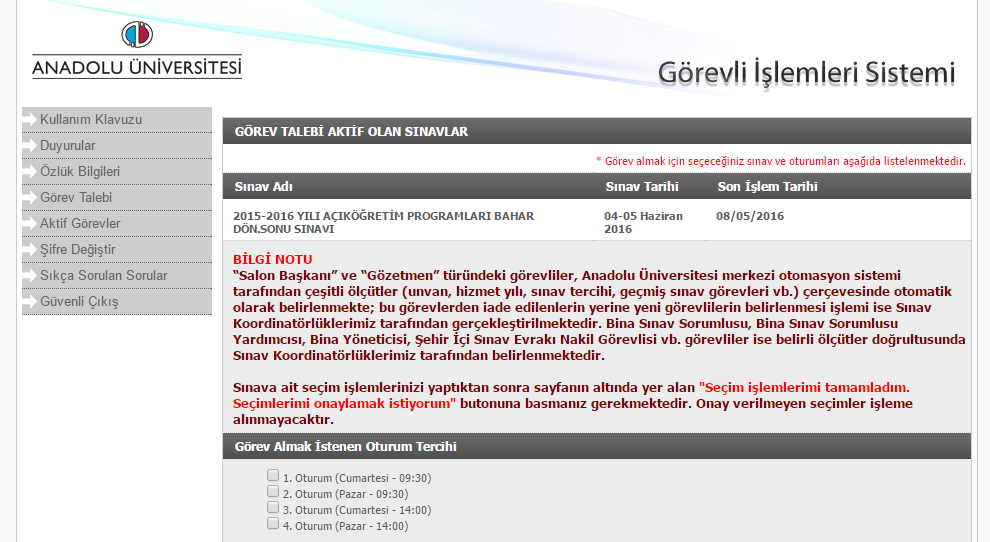
Task: Click arrow icon beside Duyurular
Action: (30, 145)
